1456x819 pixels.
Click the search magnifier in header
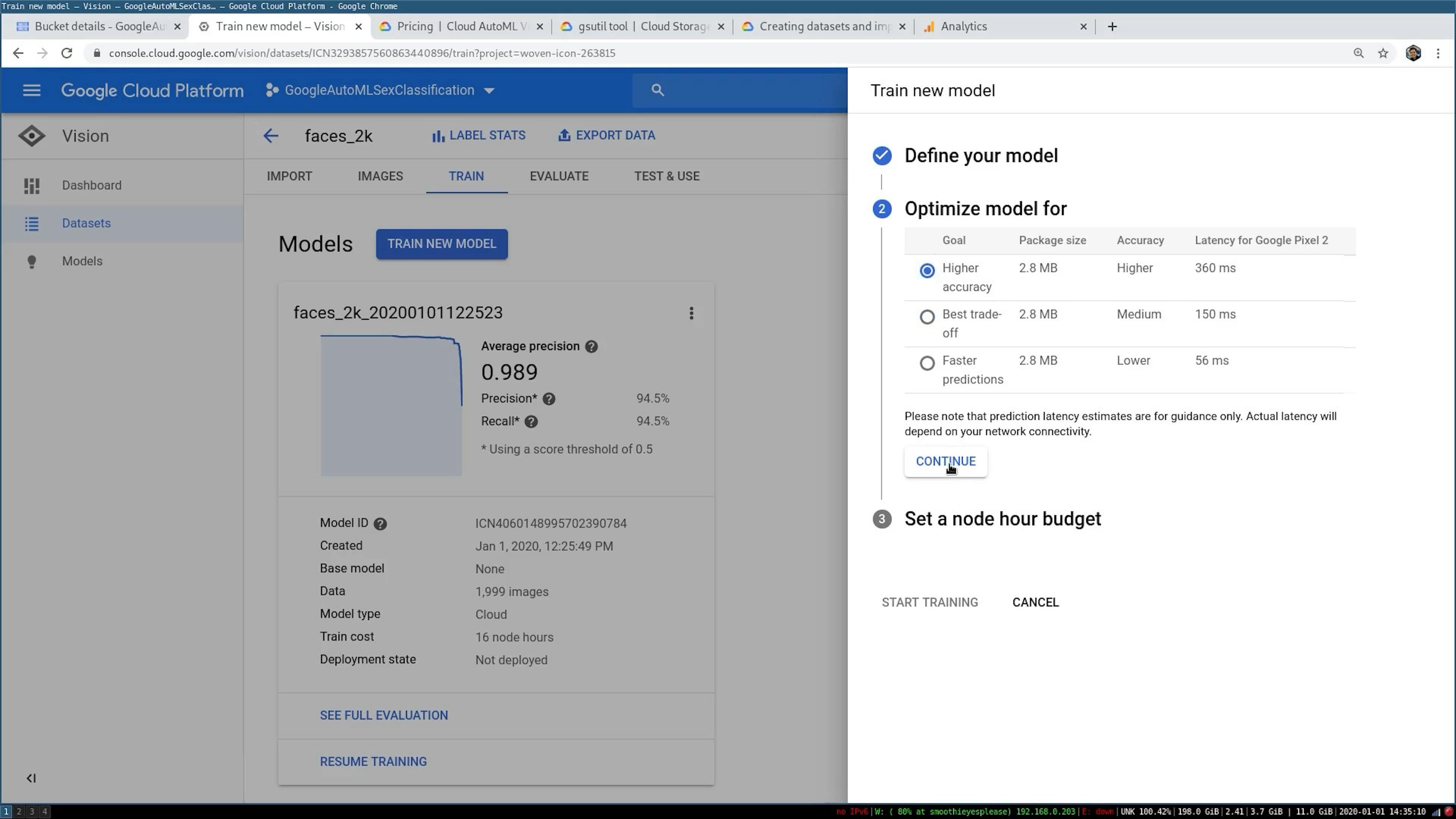click(x=657, y=90)
